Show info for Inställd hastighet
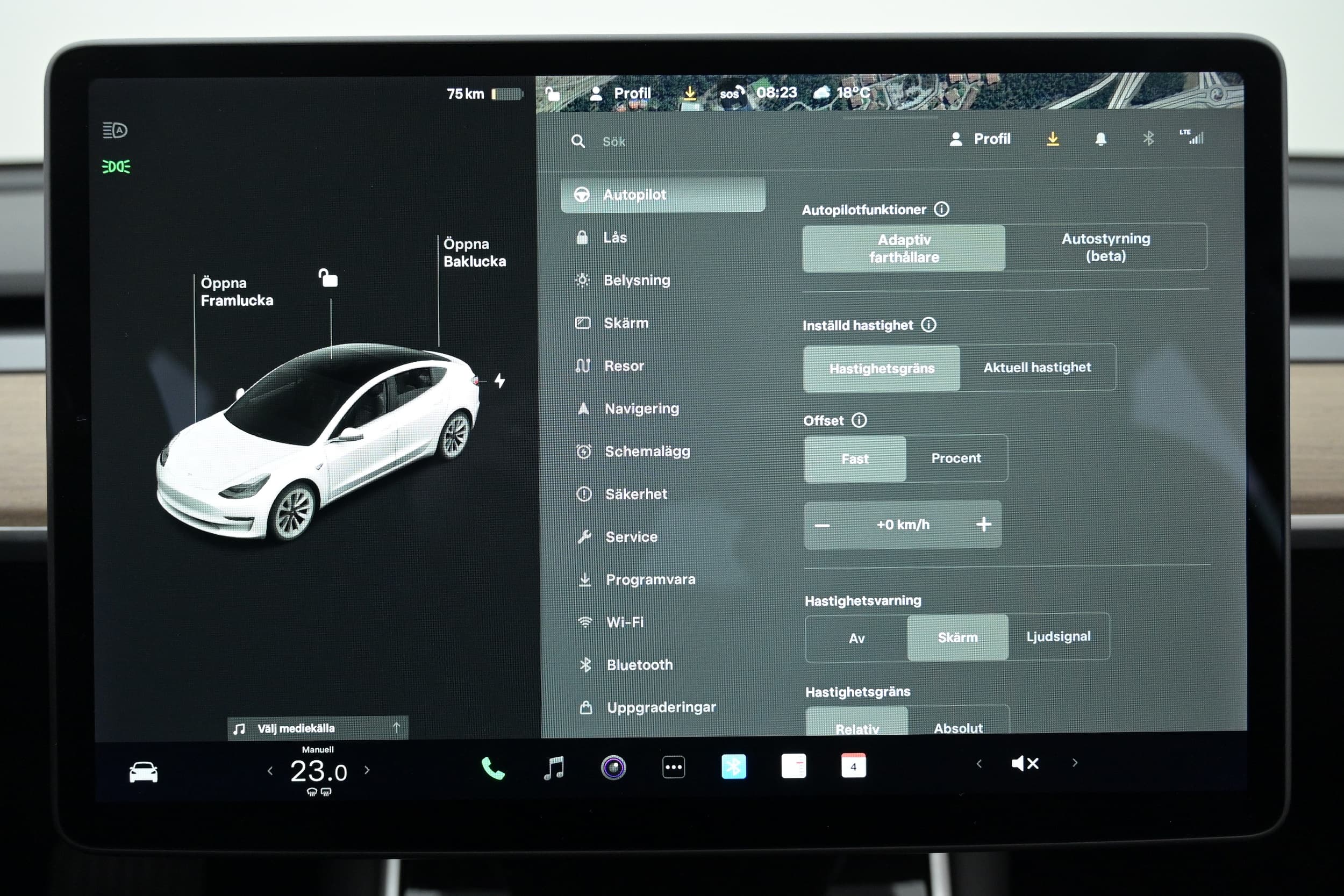The width and height of the screenshot is (1344, 896). tap(928, 325)
